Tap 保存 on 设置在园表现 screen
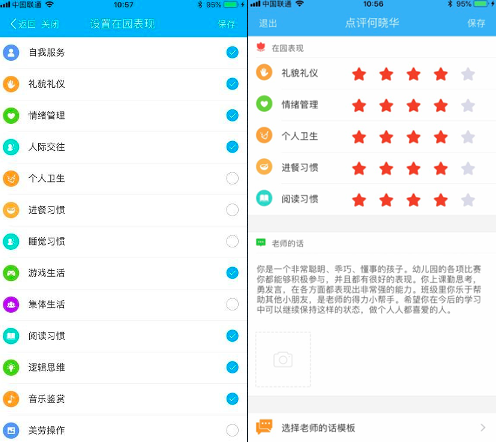The image size is (496, 442). point(226,24)
